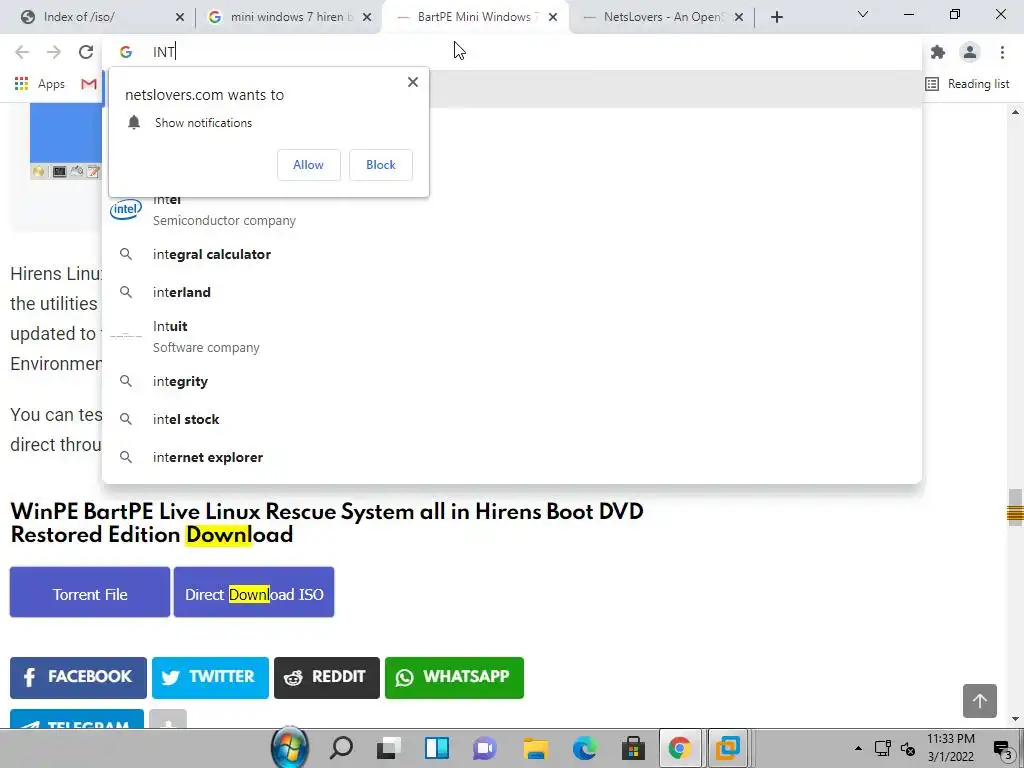Open Task View on the taskbar

point(389,748)
